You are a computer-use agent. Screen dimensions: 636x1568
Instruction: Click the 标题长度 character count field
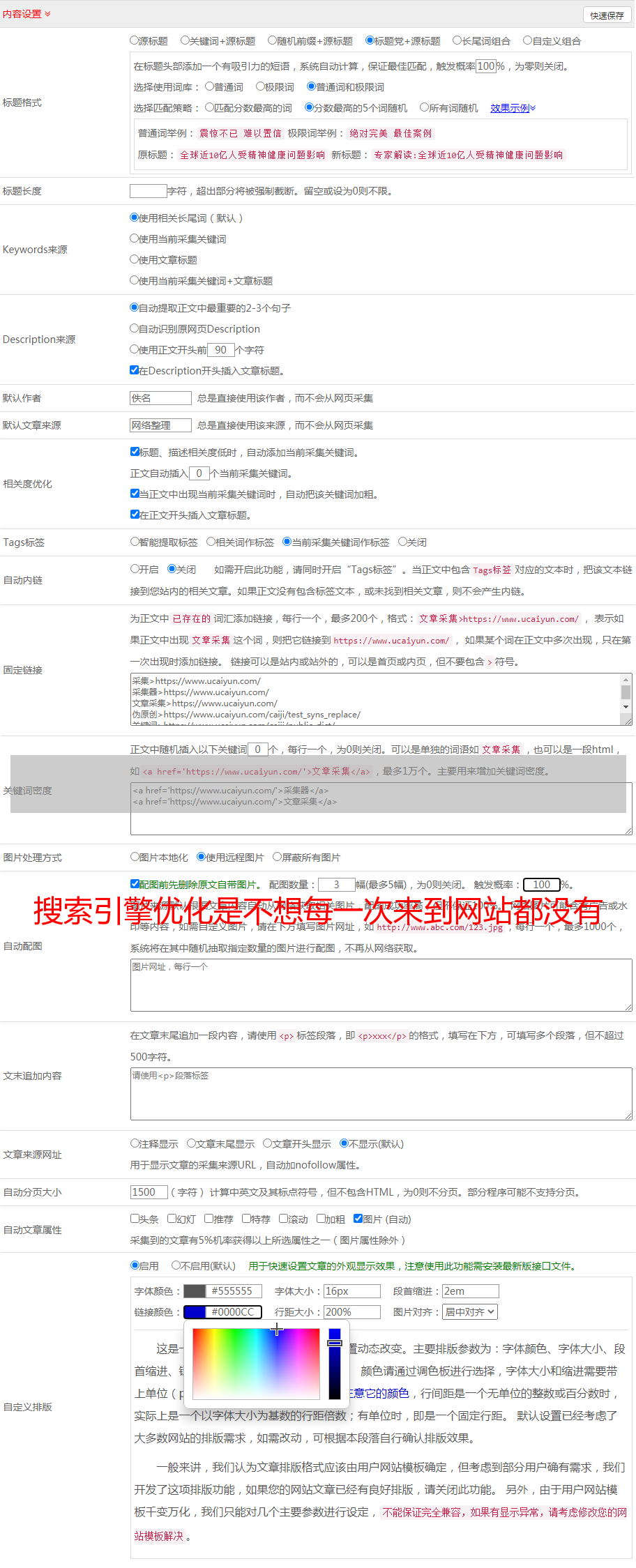(x=149, y=191)
